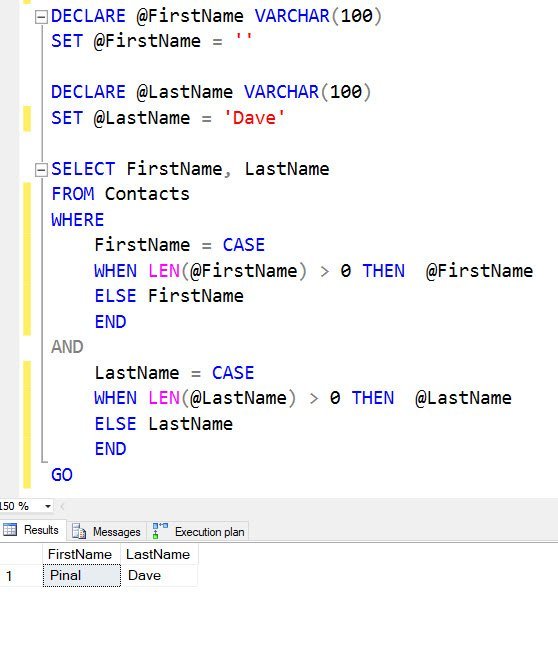The width and height of the screenshot is (558, 663).
Task: Click the AND keyword in WHERE clause
Action: click(x=67, y=347)
